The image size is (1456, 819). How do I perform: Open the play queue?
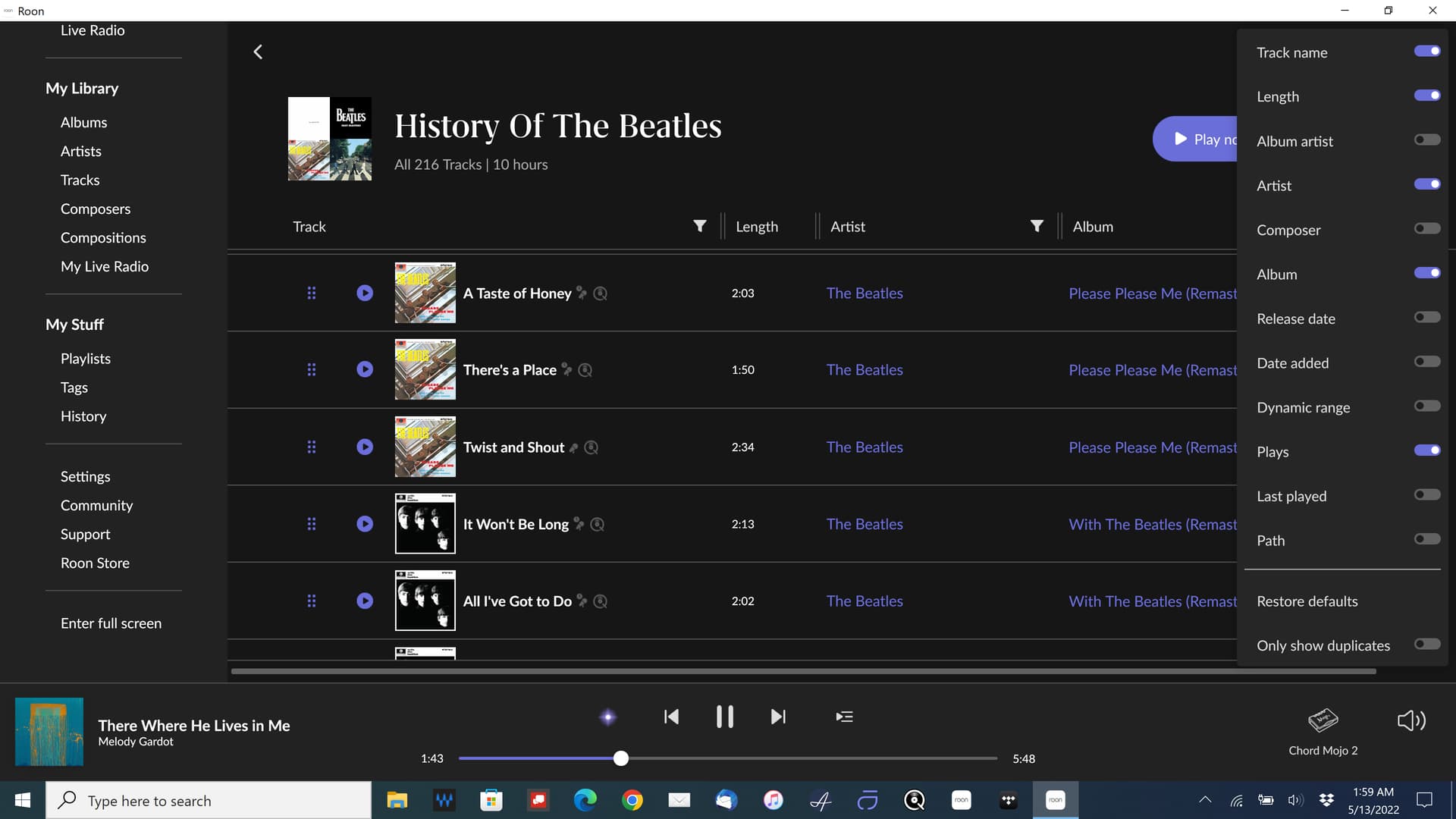coord(844,717)
